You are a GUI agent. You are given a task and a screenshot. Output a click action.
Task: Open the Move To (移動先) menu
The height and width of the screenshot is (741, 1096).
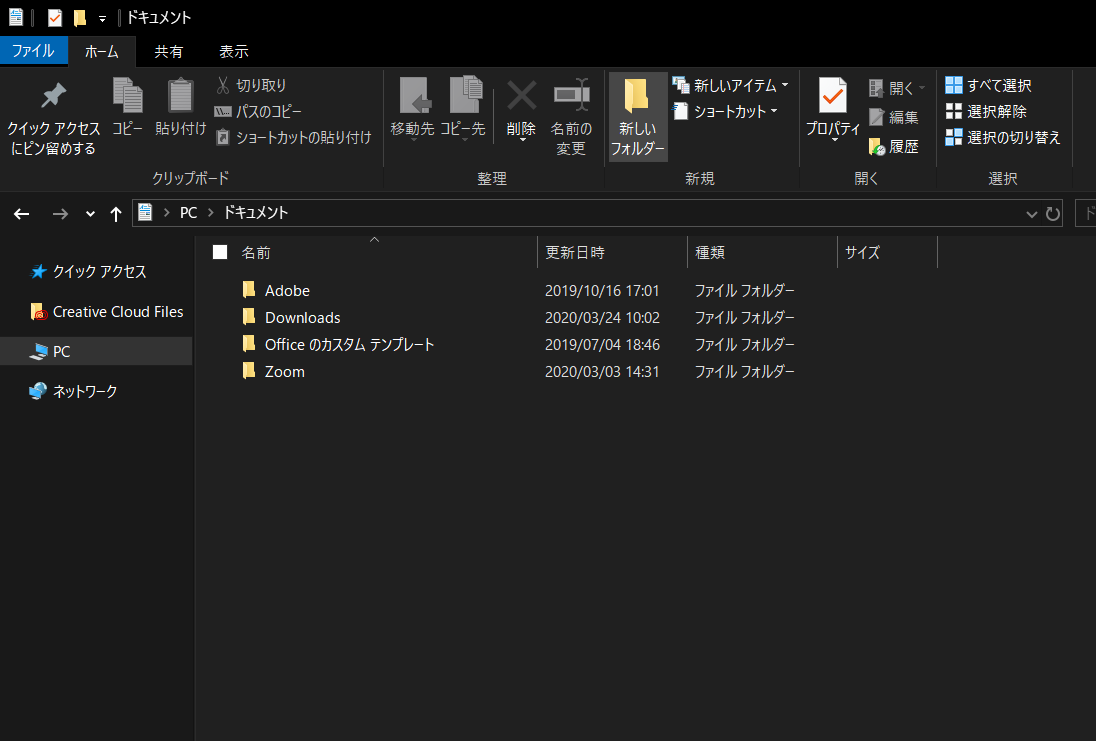(412, 109)
